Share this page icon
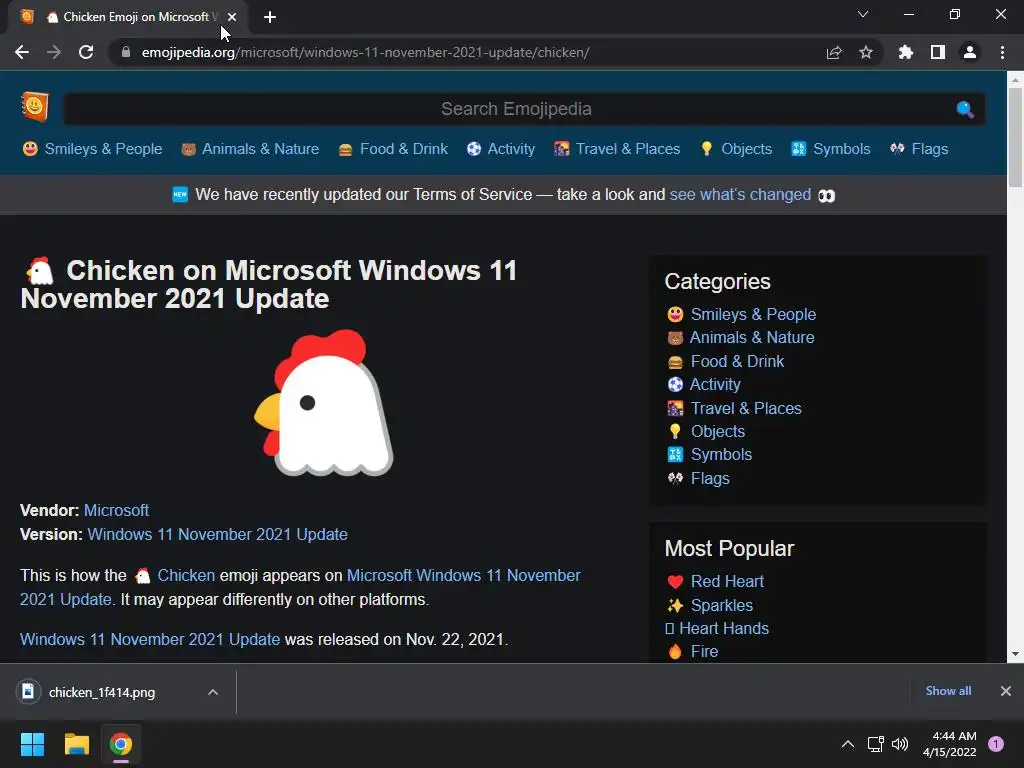This screenshot has height=768, width=1024. click(x=834, y=52)
